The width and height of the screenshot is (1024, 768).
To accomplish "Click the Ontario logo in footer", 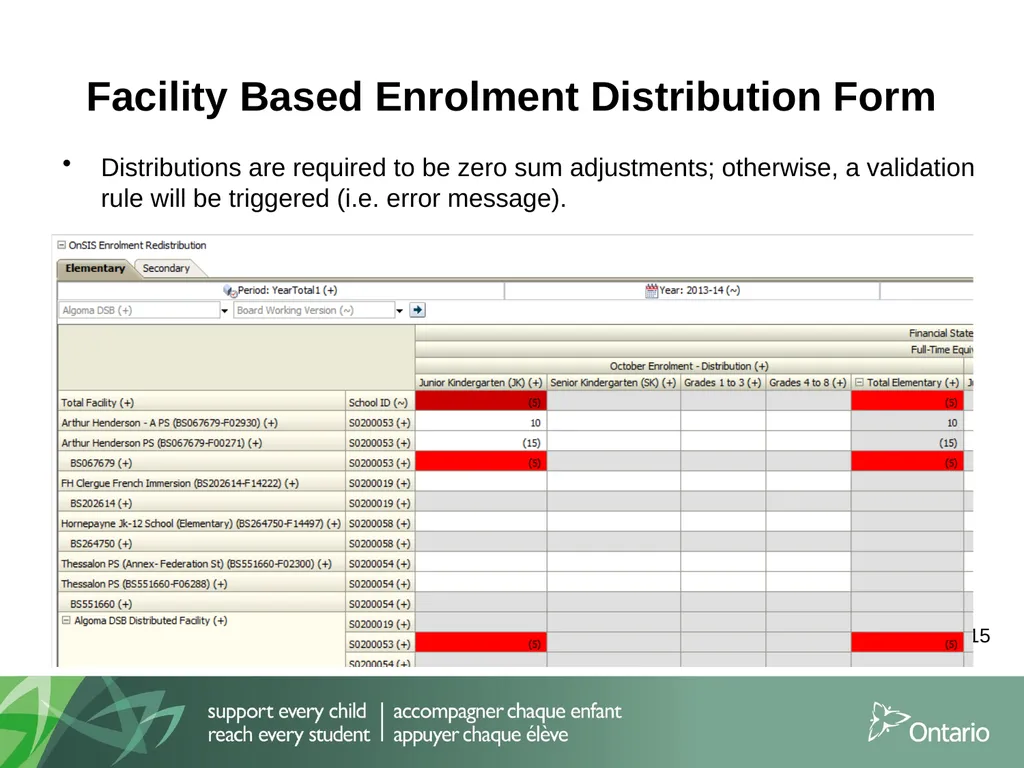I will coord(929,723).
